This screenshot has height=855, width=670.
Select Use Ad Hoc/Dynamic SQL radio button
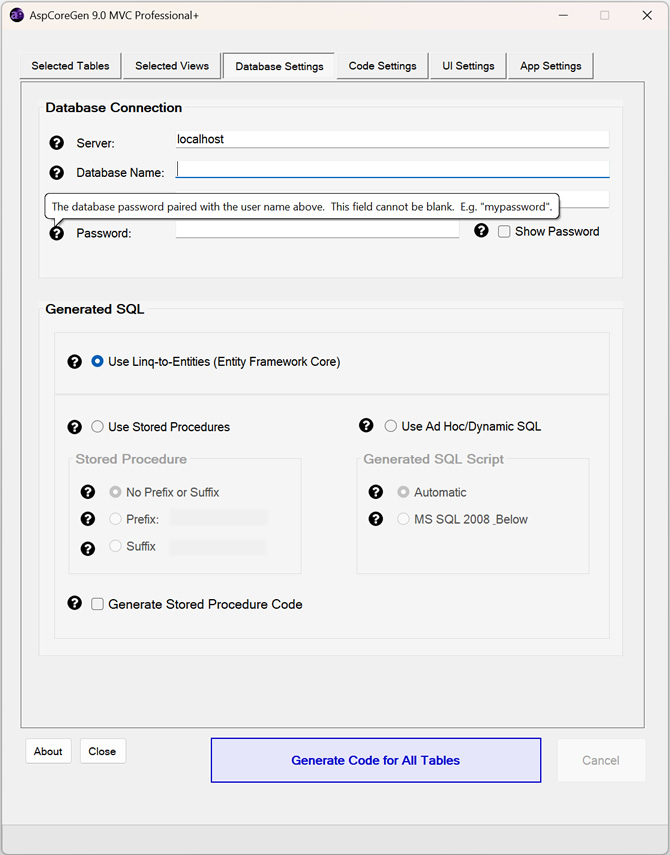click(x=390, y=426)
